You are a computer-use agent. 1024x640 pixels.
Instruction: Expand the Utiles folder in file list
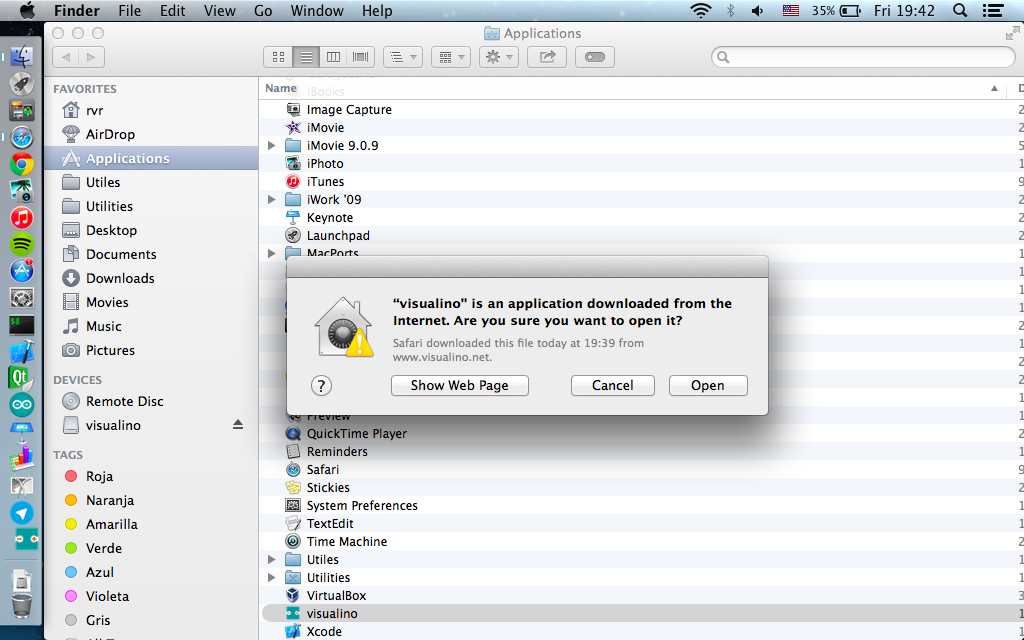tap(272, 560)
